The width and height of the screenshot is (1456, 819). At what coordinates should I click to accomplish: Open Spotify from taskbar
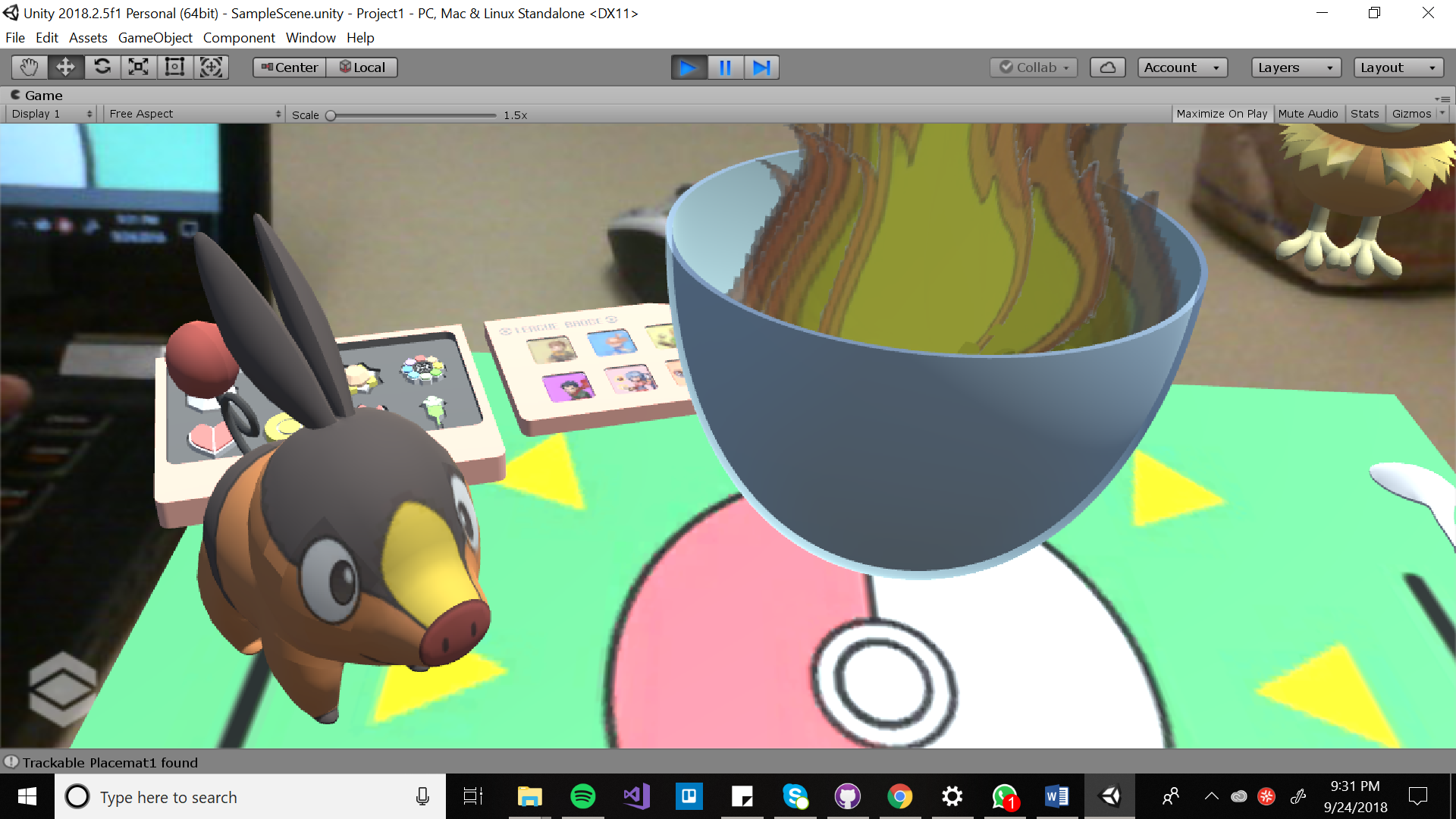582,796
